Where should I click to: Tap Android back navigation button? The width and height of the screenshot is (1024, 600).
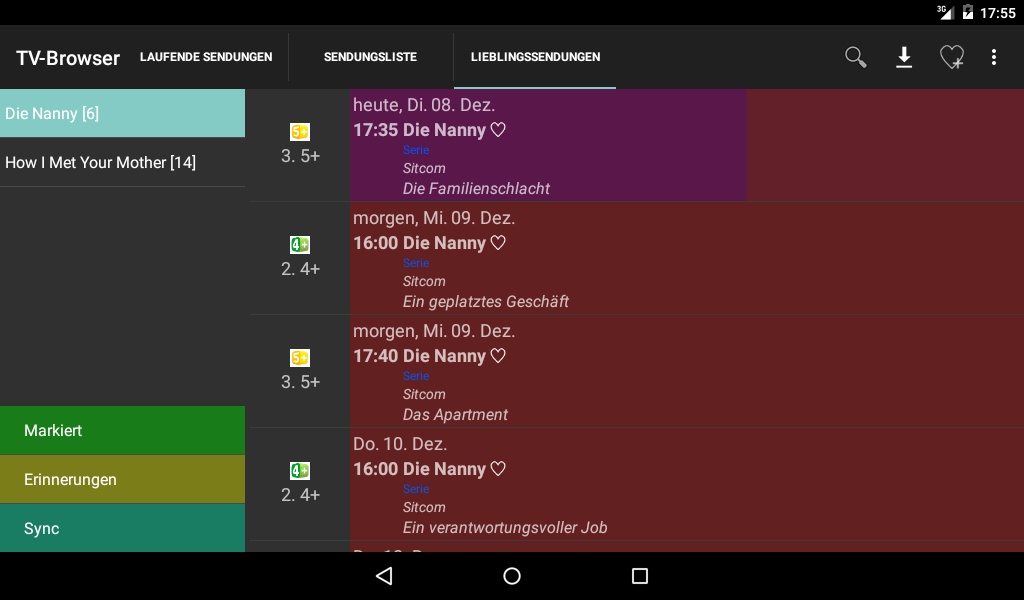point(384,576)
